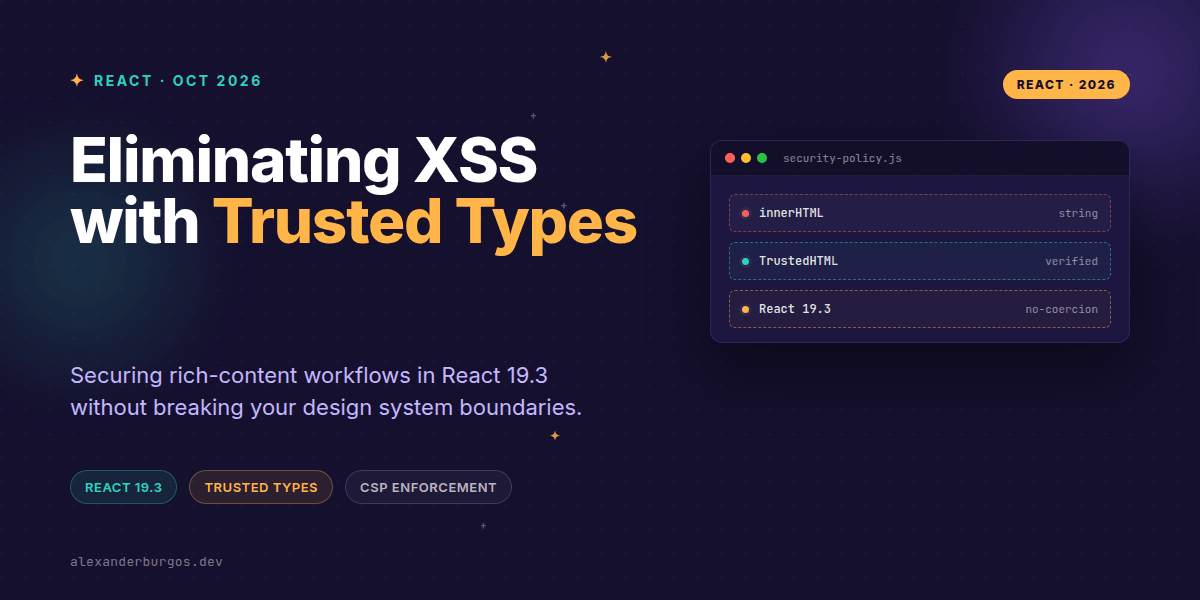This screenshot has width=1200, height=600.
Task: Click the 'without breaking your design system' line
Action: (326, 408)
